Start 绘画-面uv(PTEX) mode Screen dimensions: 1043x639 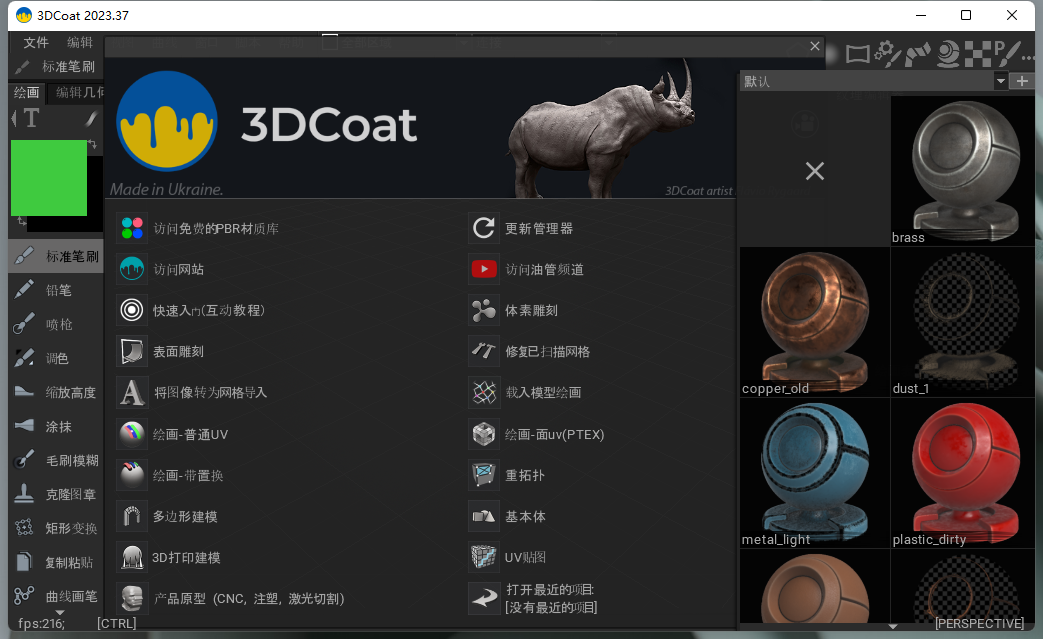tap(537, 434)
